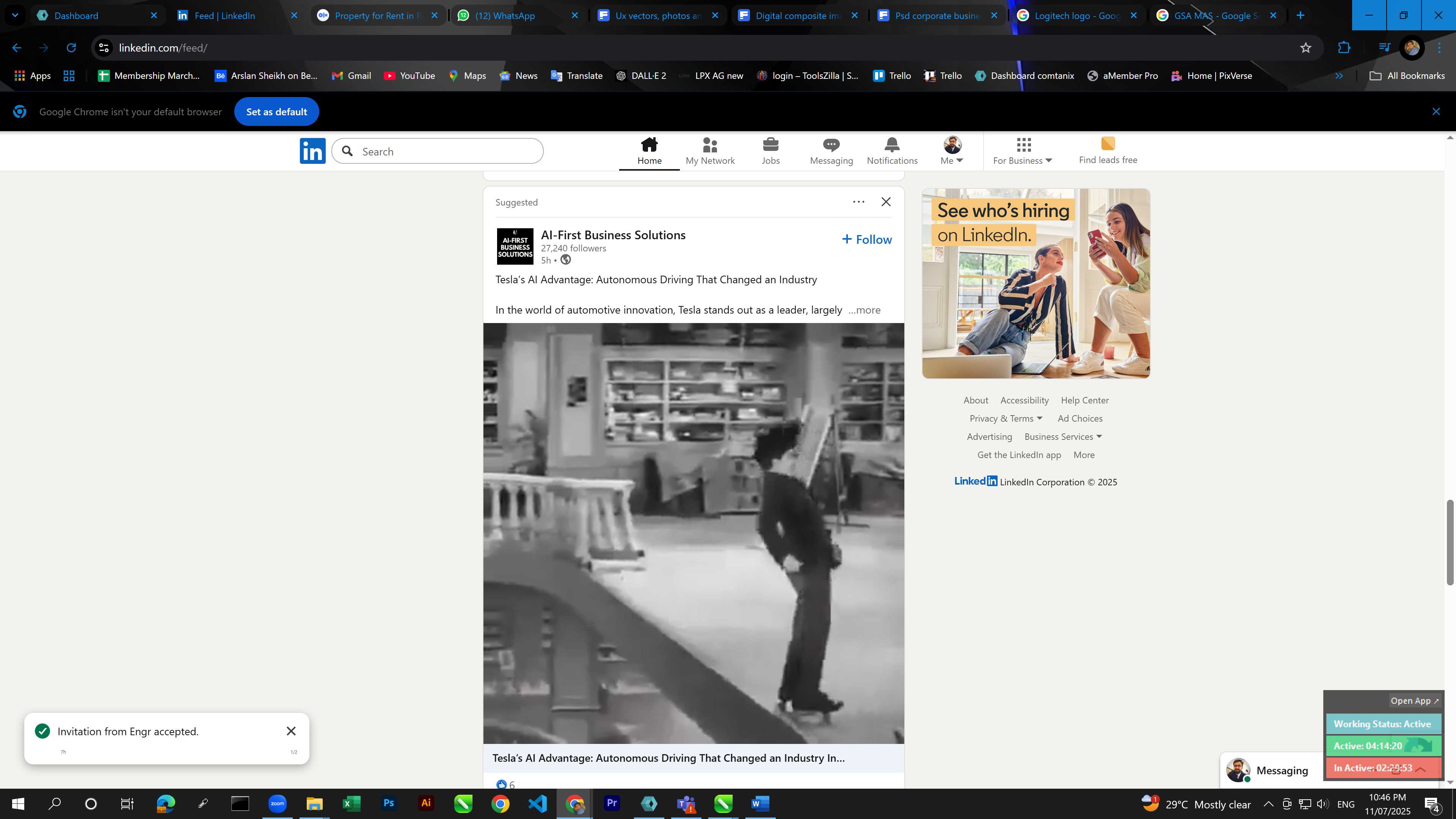Image resolution: width=1456 pixels, height=819 pixels.
Task: Open the YouTube bookmark
Action: pos(409,76)
